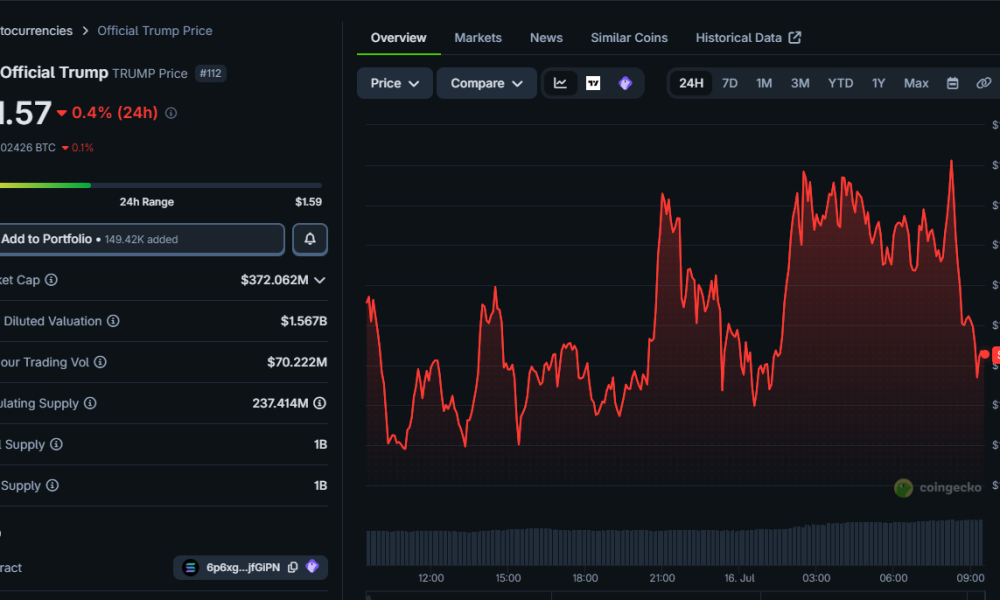Image resolution: width=1000 pixels, height=600 pixels.
Task: Select the 1Y timeframe
Action: 878,84
